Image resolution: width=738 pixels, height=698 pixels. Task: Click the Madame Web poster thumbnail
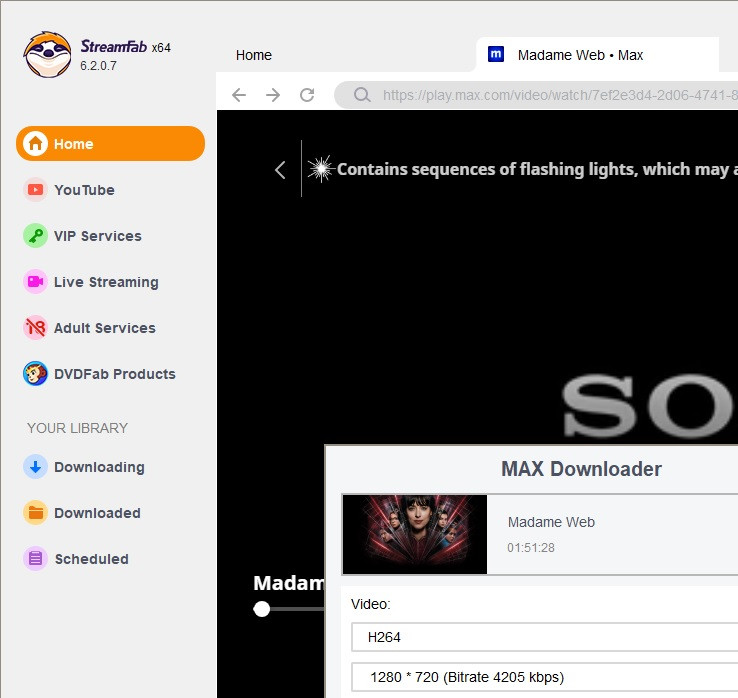pyautogui.click(x=415, y=534)
